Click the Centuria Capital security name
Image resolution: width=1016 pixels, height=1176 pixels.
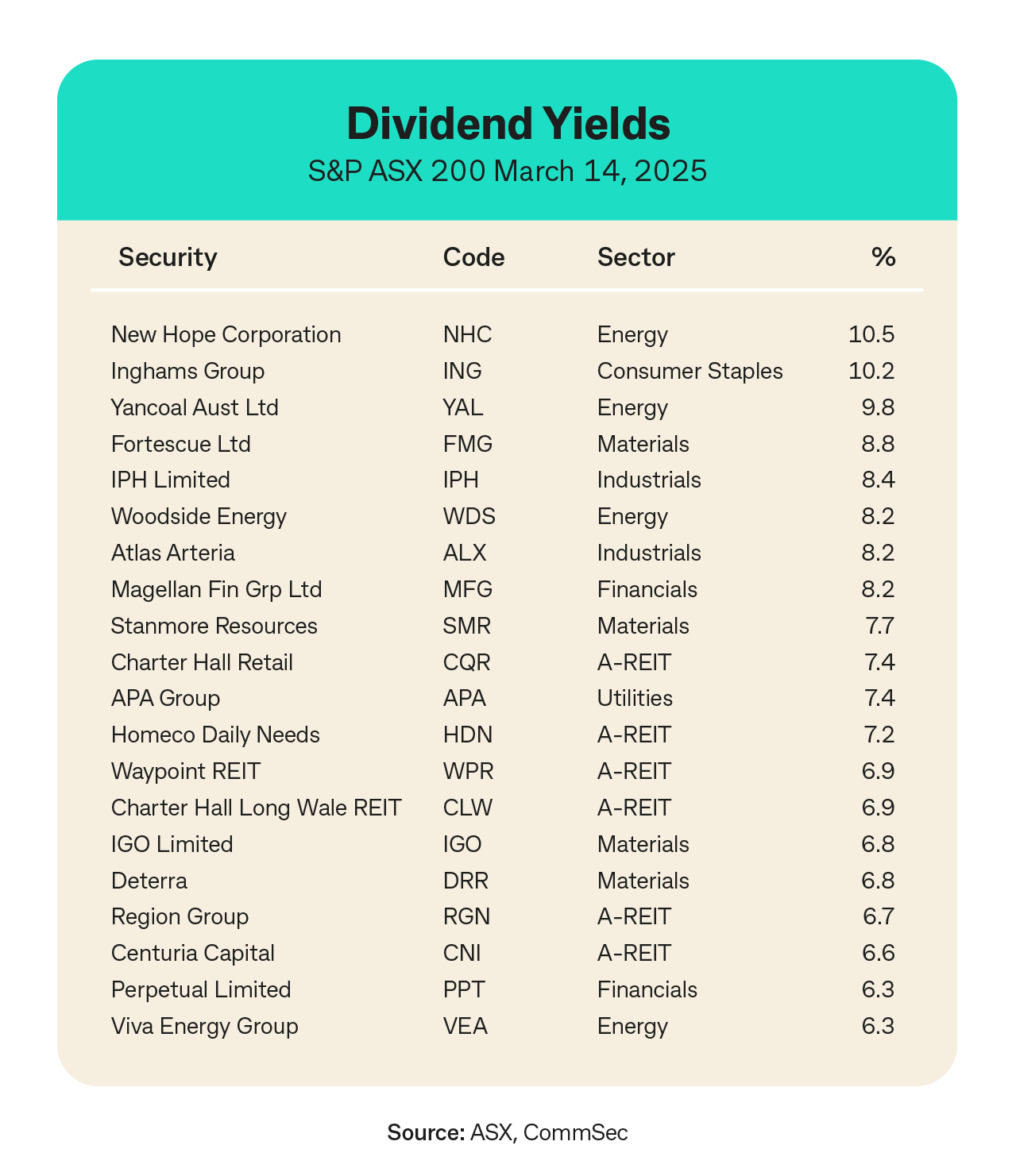pos(193,953)
